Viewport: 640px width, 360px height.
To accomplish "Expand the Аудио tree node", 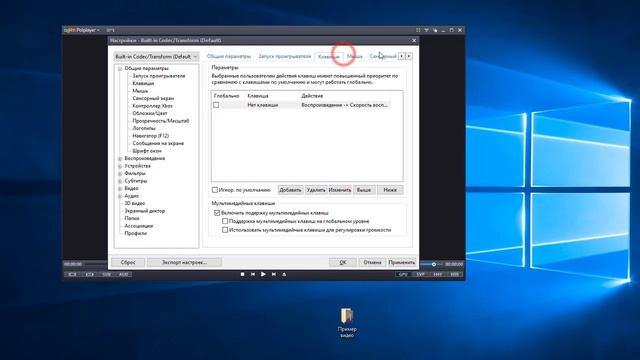I will pyautogui.click(x=120, y=196).
